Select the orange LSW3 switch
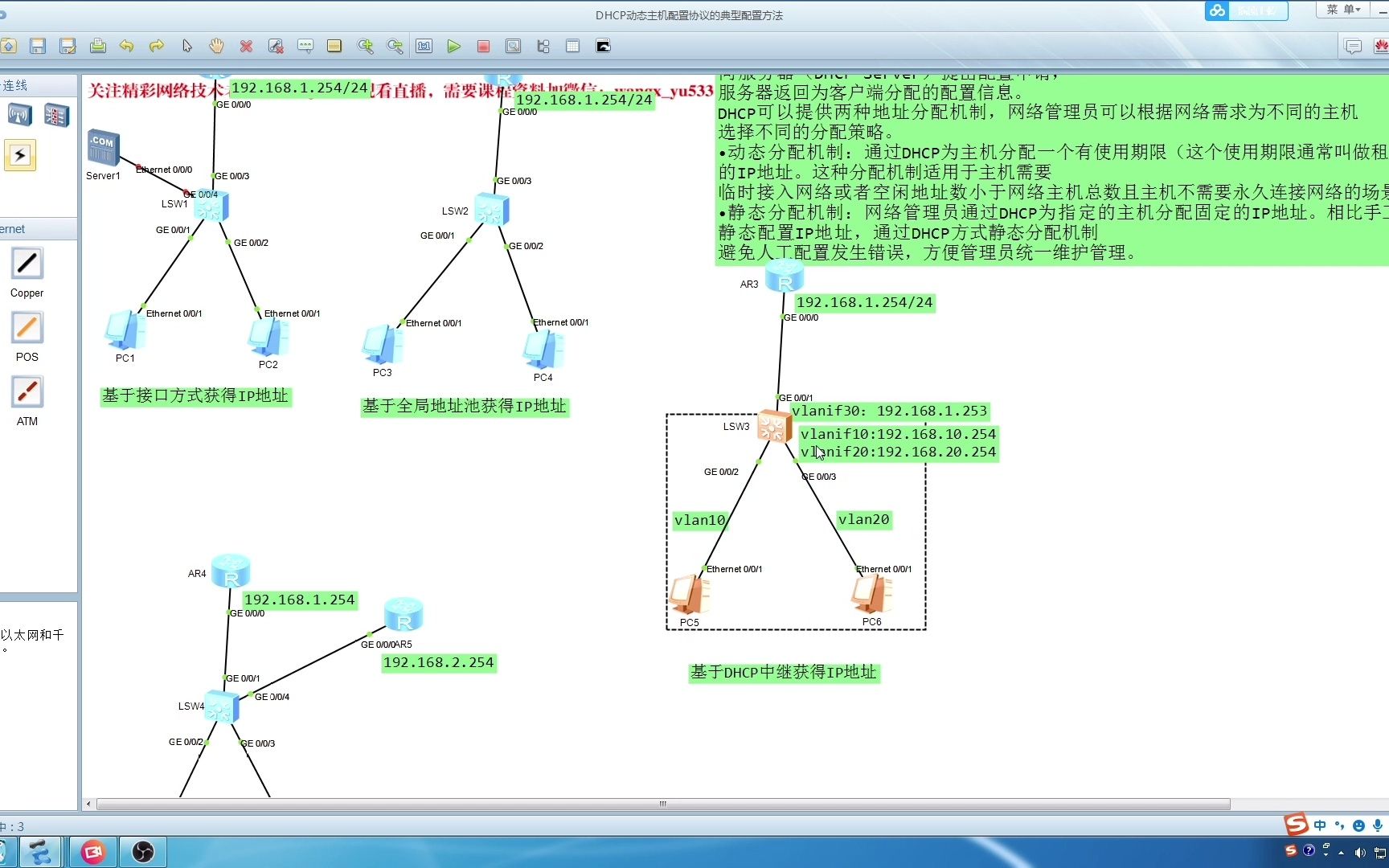 point(774,426)
